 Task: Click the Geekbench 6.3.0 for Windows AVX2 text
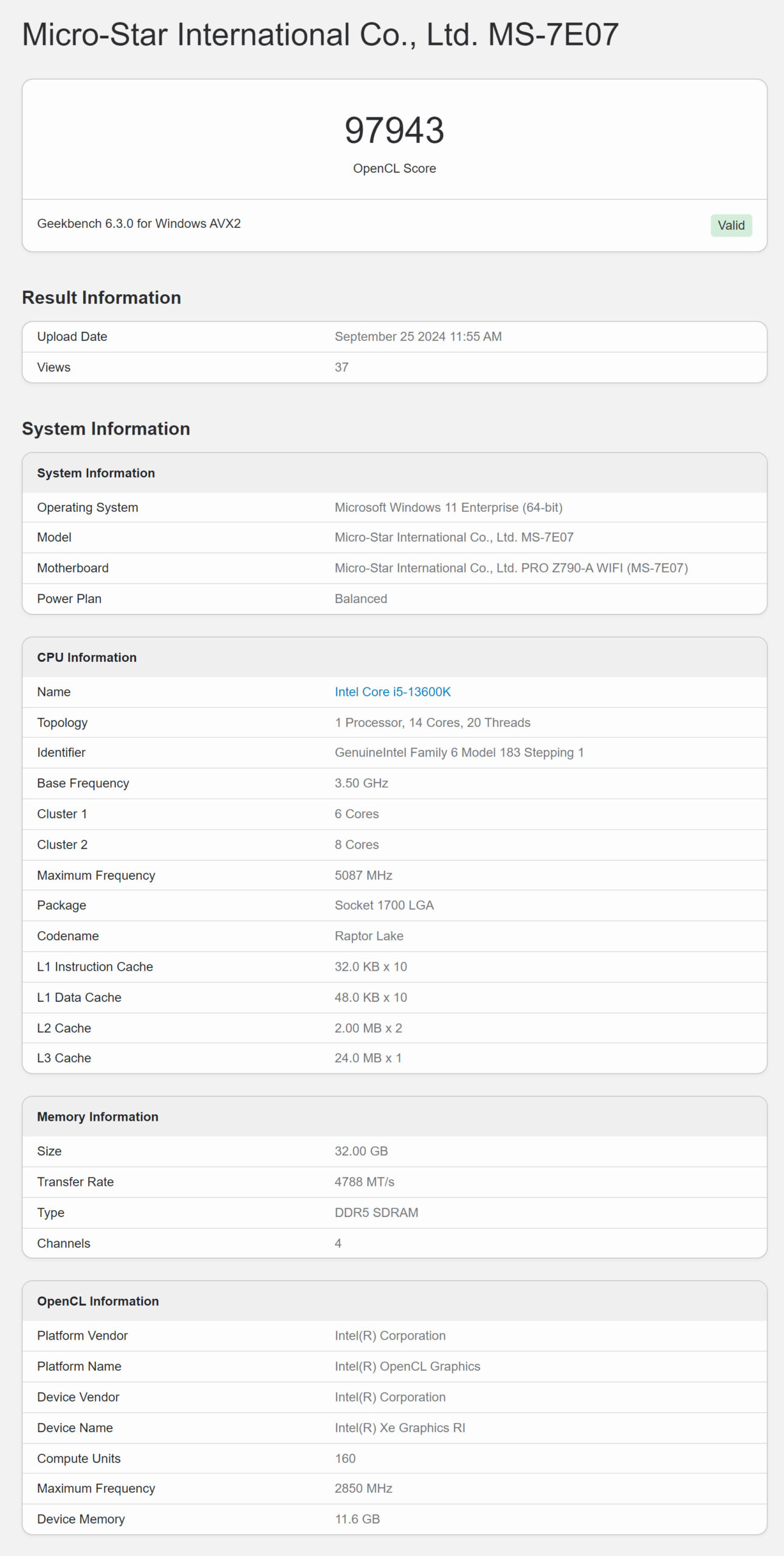pos(139,223)
